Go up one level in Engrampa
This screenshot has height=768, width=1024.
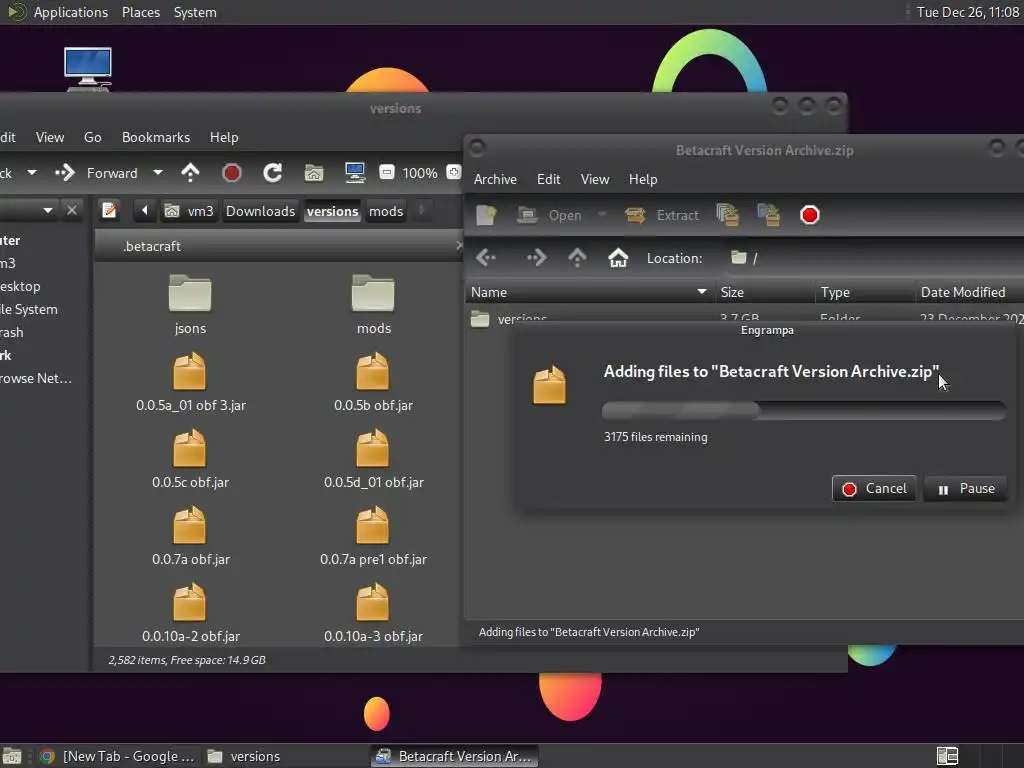pos(577,258)
